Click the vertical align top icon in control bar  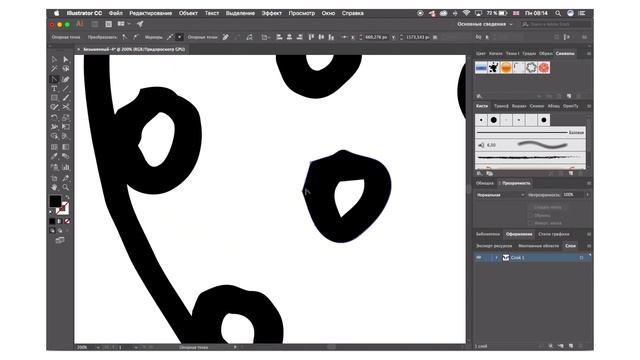311,37
